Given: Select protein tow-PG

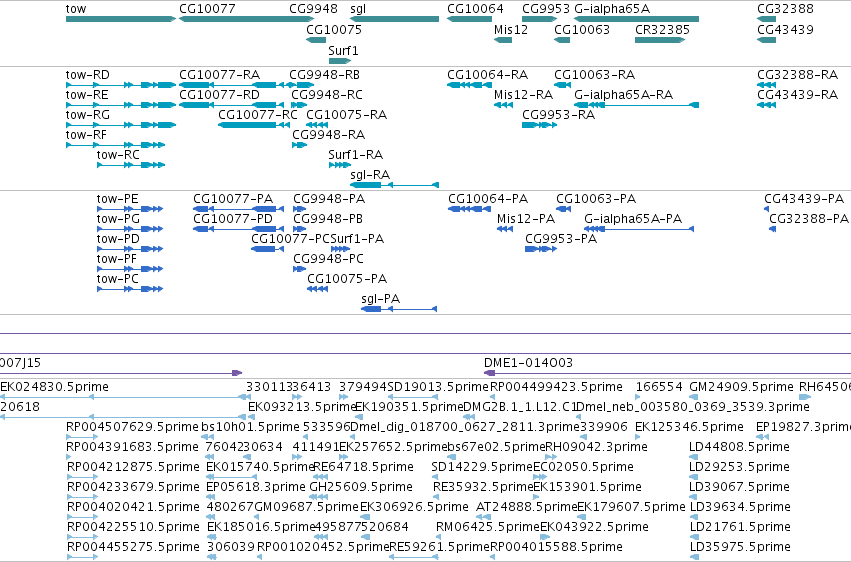Looking at the screenshot, I should (x=130, y=229).
